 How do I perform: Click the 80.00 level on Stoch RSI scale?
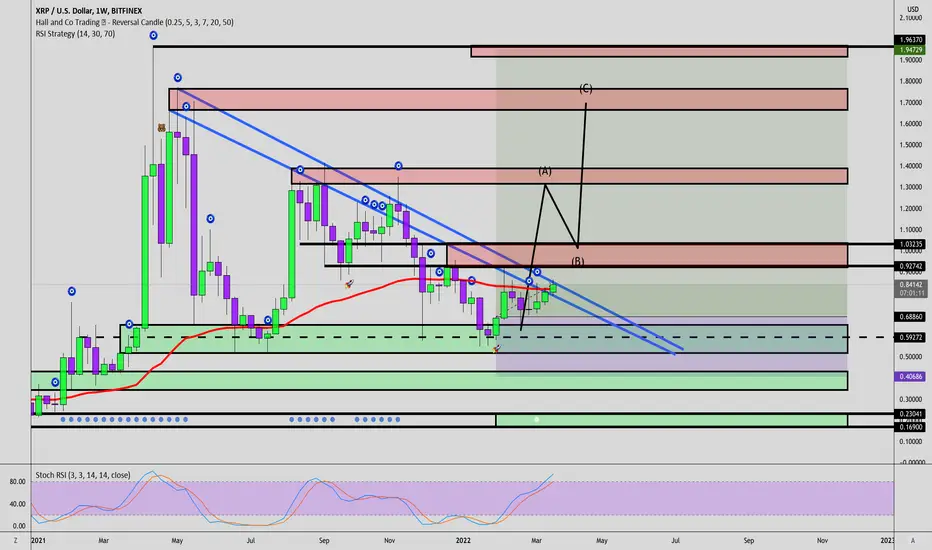pyautogui.click(x=17, y=482)
